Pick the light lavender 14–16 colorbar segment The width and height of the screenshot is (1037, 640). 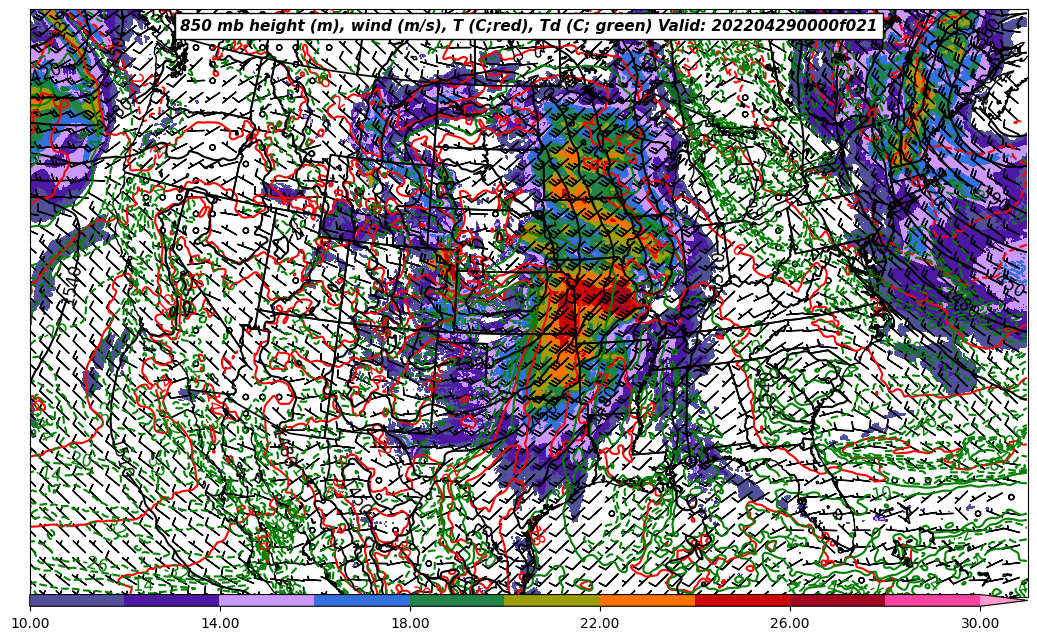tap(267, 600)
